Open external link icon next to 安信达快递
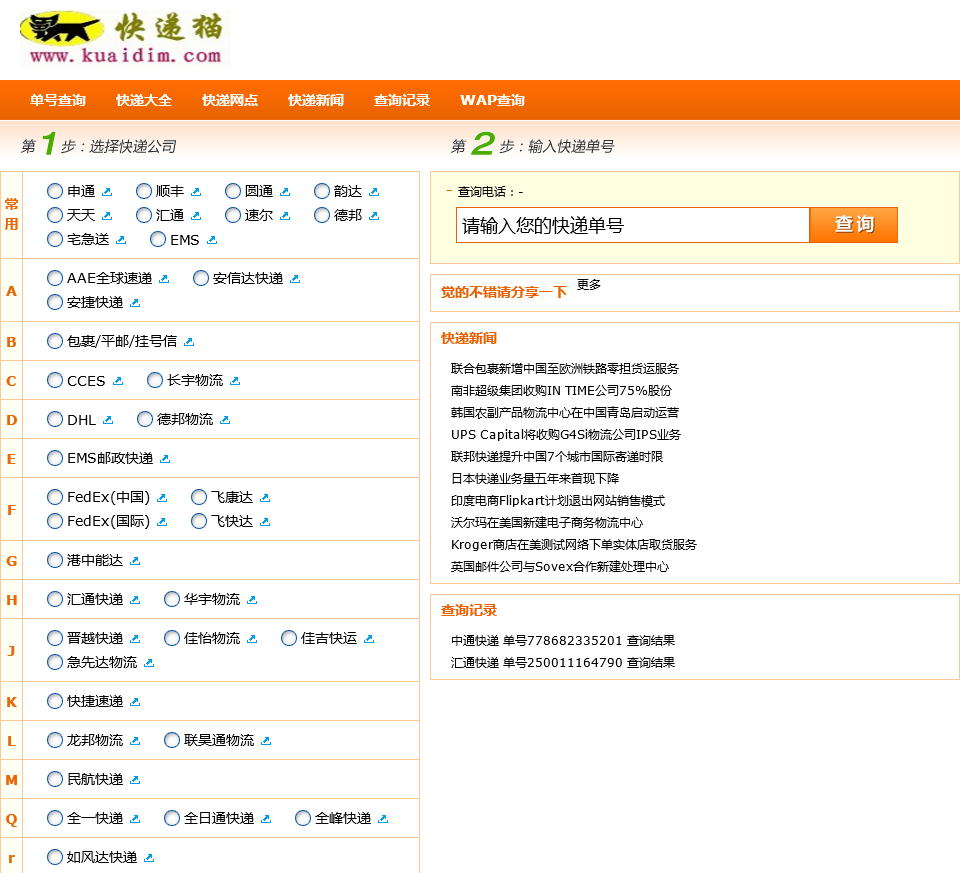This screenshot has width=960, height=873. [295, 279]
